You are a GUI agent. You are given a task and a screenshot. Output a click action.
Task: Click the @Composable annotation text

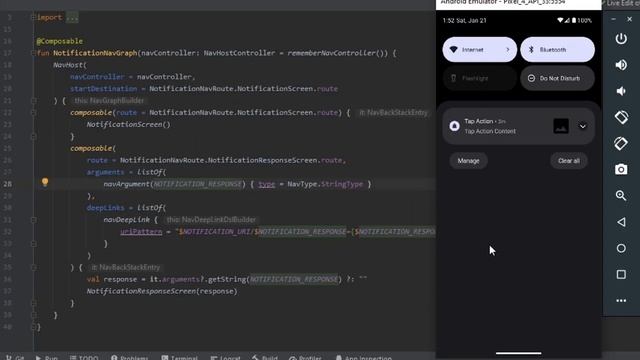coord(60,41)
